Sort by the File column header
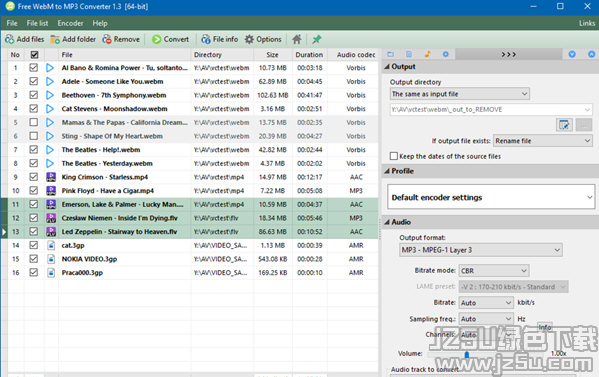 tap(124, 55)
